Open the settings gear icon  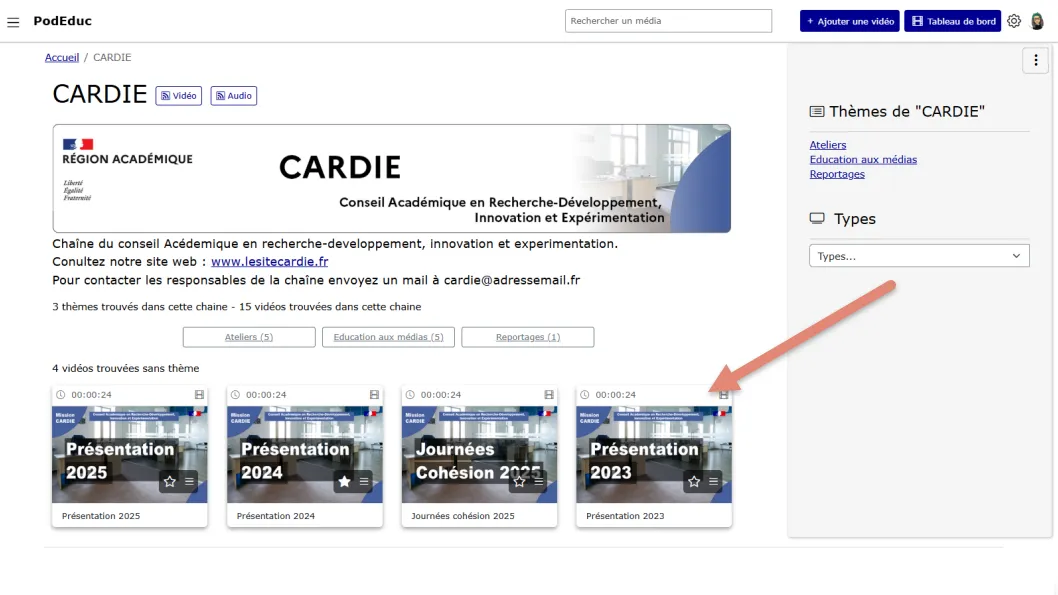[x=1013, y=21]
